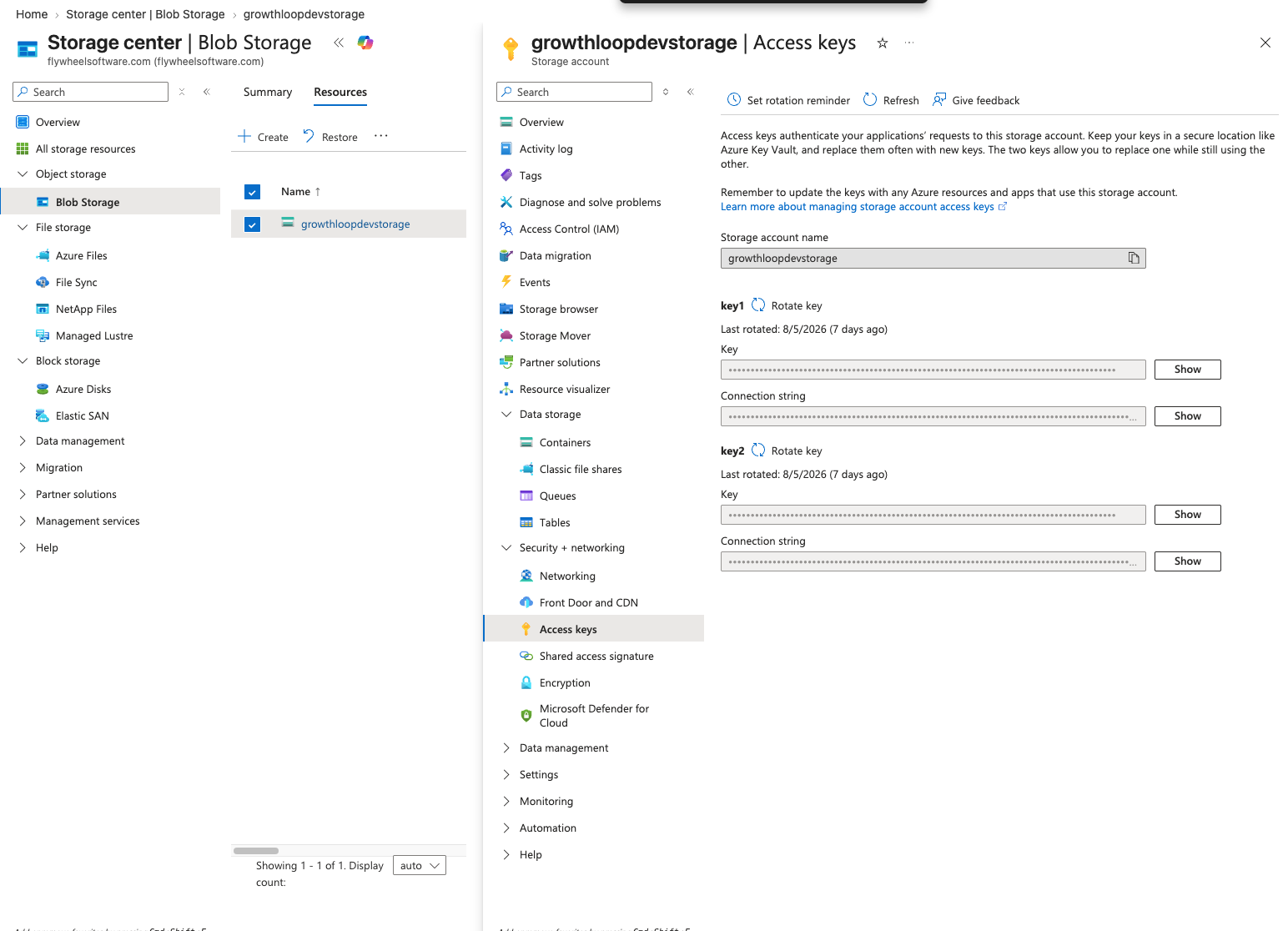1288x931 pixels.
Task: Expand Automation in the resource menu
Action: tap(506, 828)
